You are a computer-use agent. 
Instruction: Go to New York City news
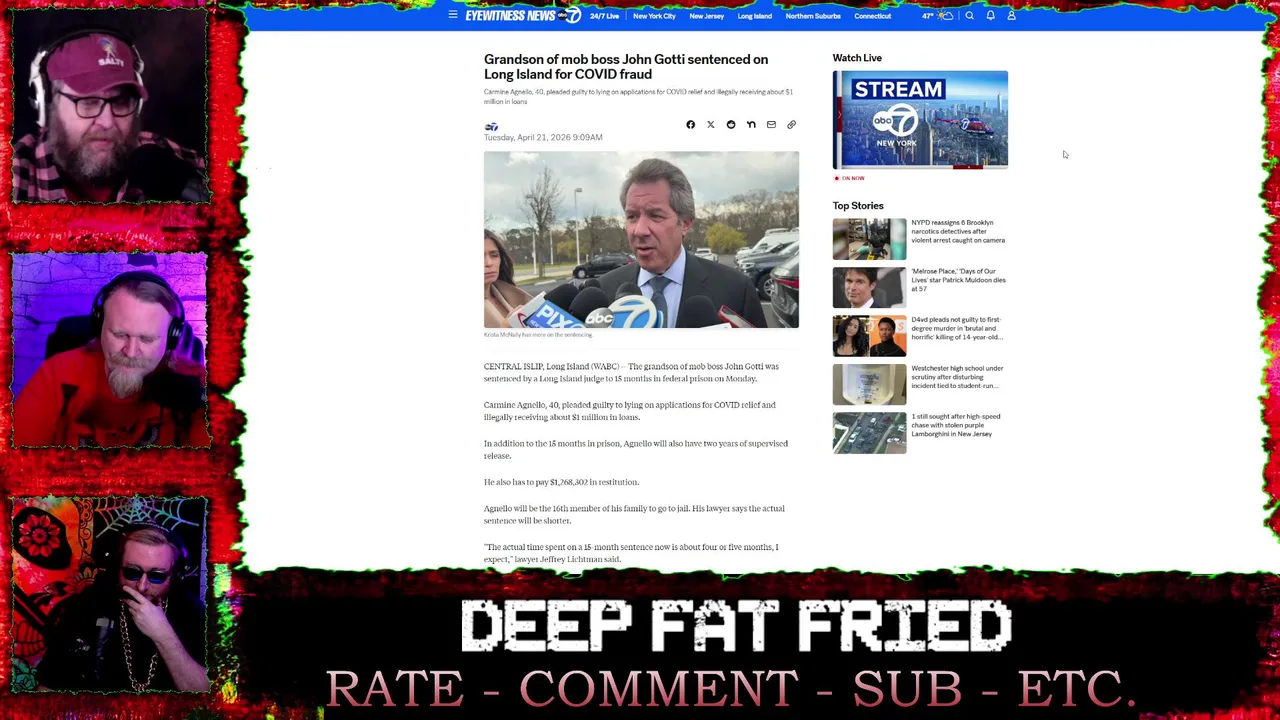[x=654, y=16]
